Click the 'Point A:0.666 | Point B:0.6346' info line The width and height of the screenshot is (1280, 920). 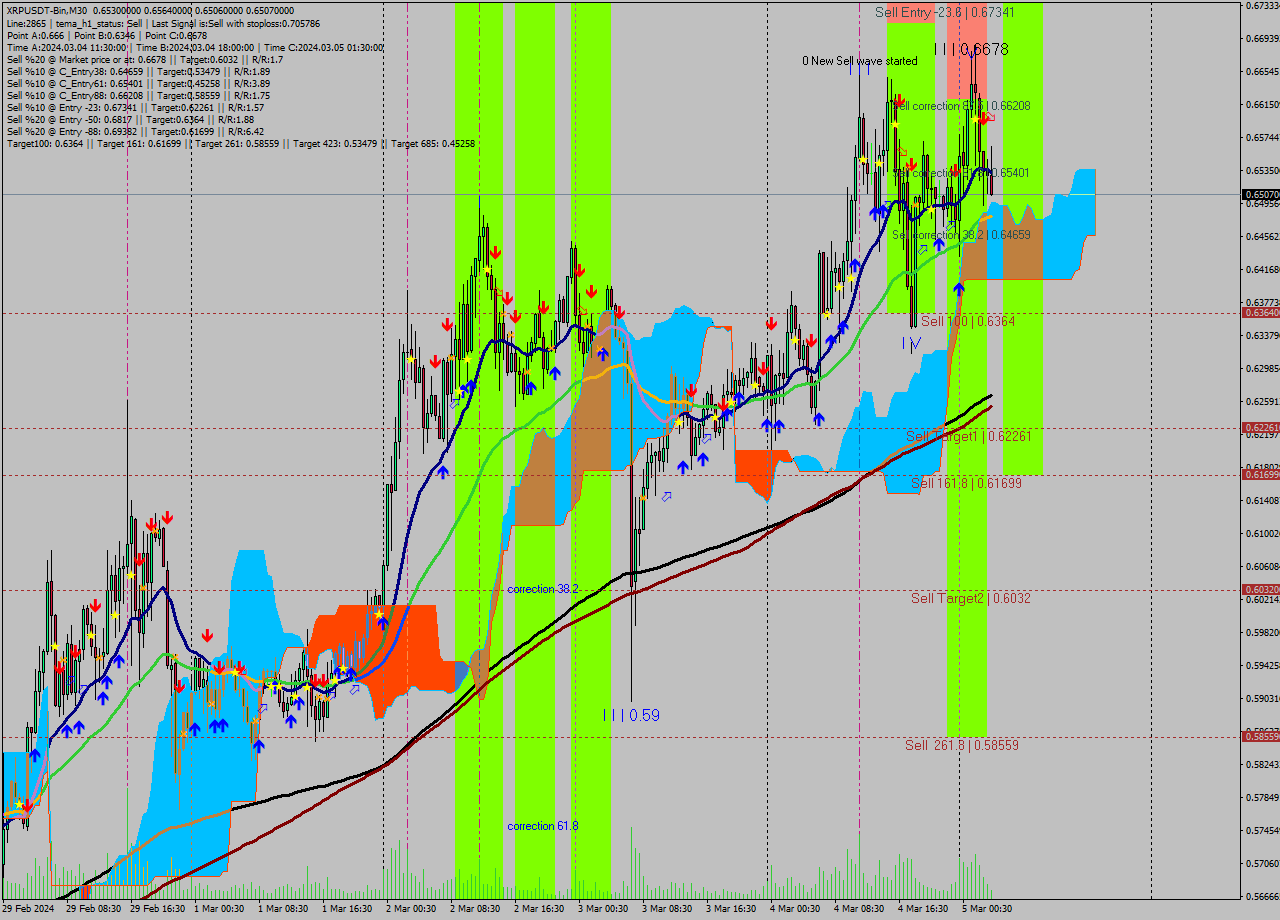click(107, 35)
